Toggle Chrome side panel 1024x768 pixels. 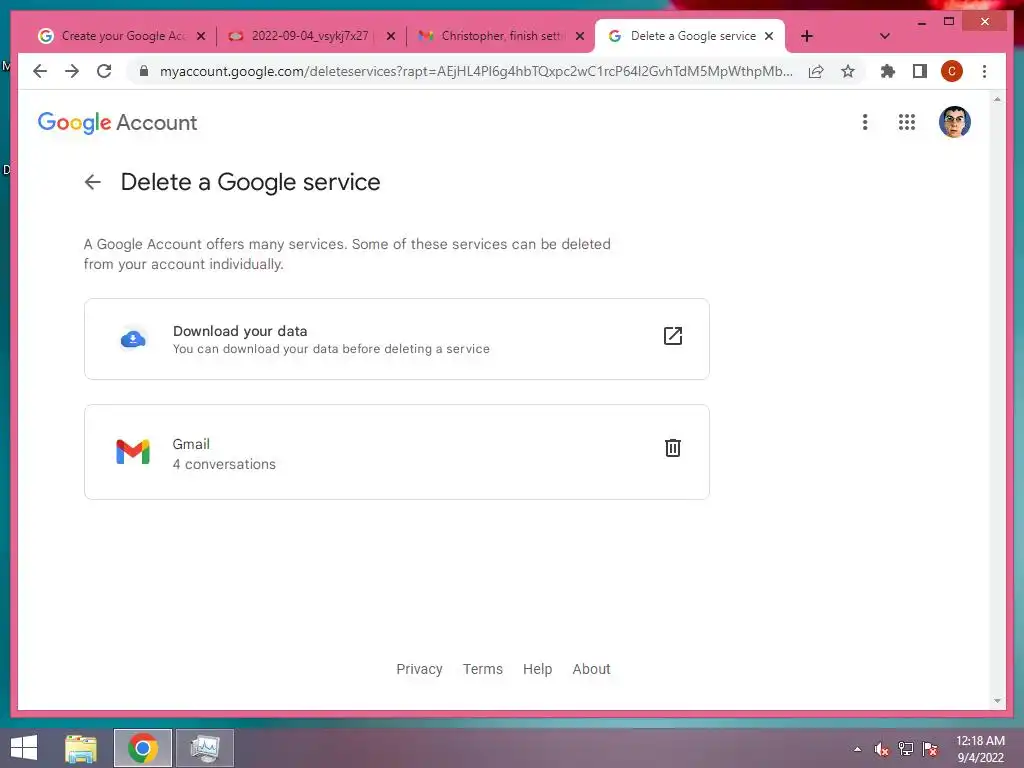(920, 71)
